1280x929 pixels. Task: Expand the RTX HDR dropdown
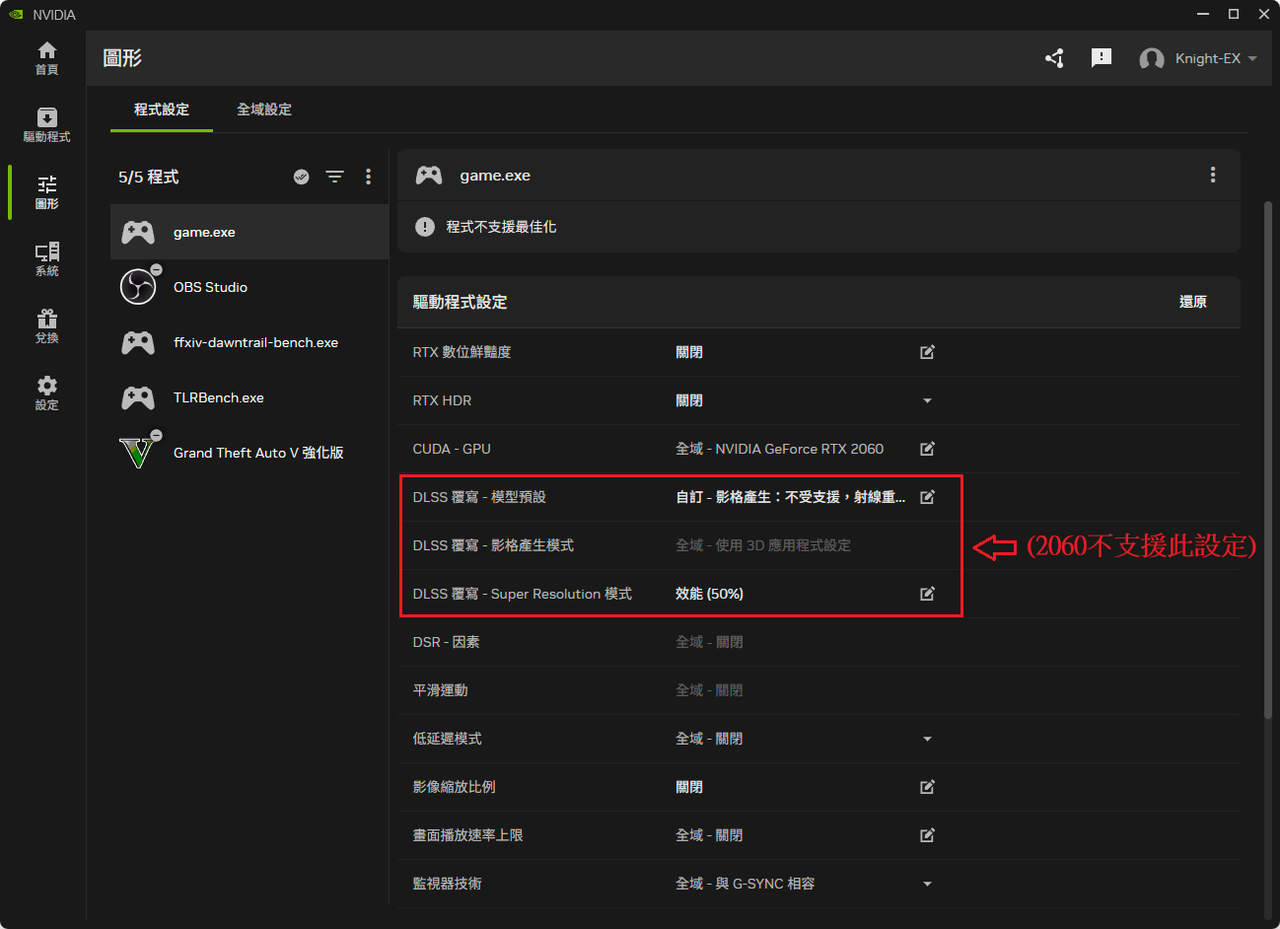point(927,401)
